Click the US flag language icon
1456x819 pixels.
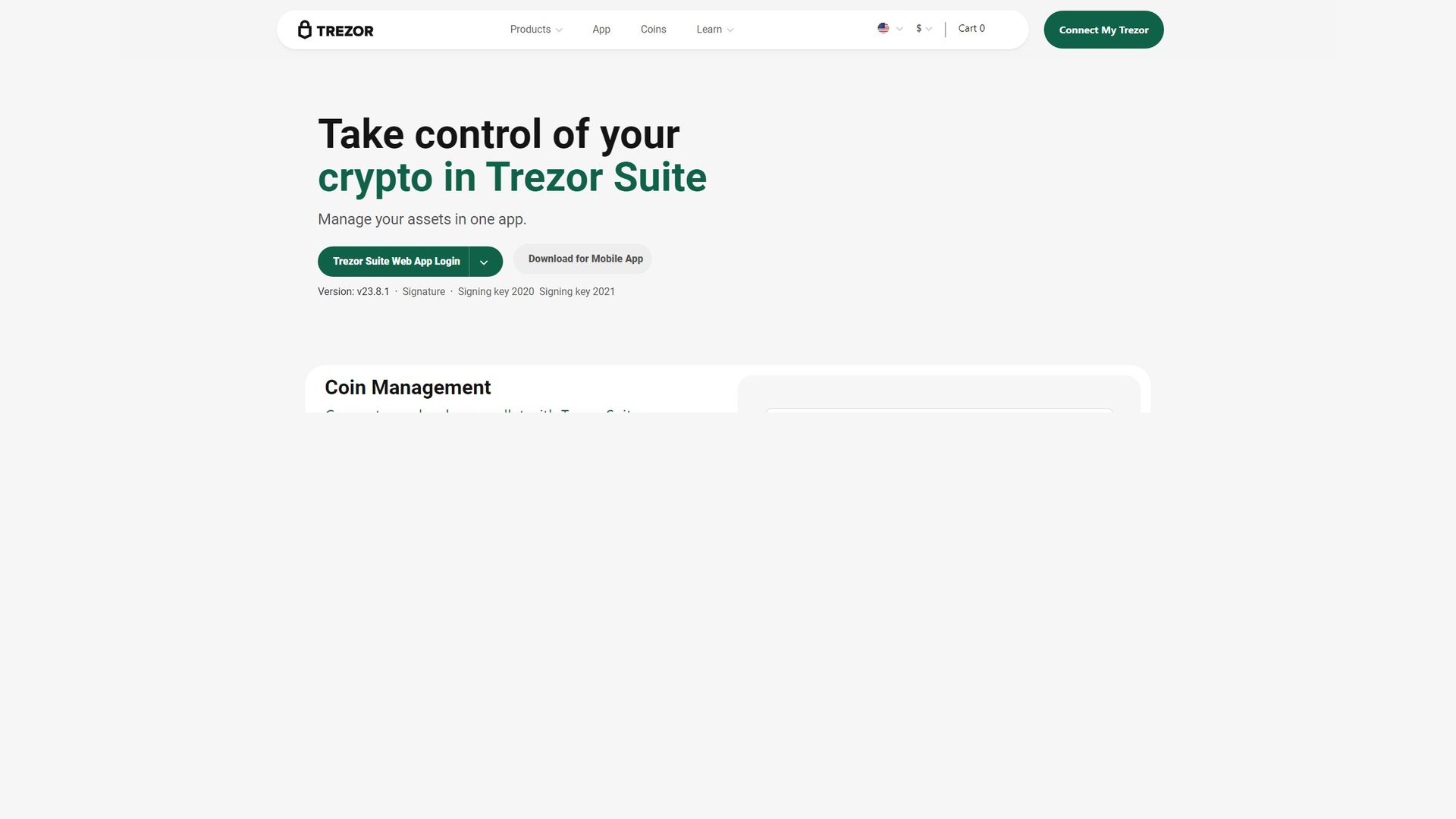point(883,28)
